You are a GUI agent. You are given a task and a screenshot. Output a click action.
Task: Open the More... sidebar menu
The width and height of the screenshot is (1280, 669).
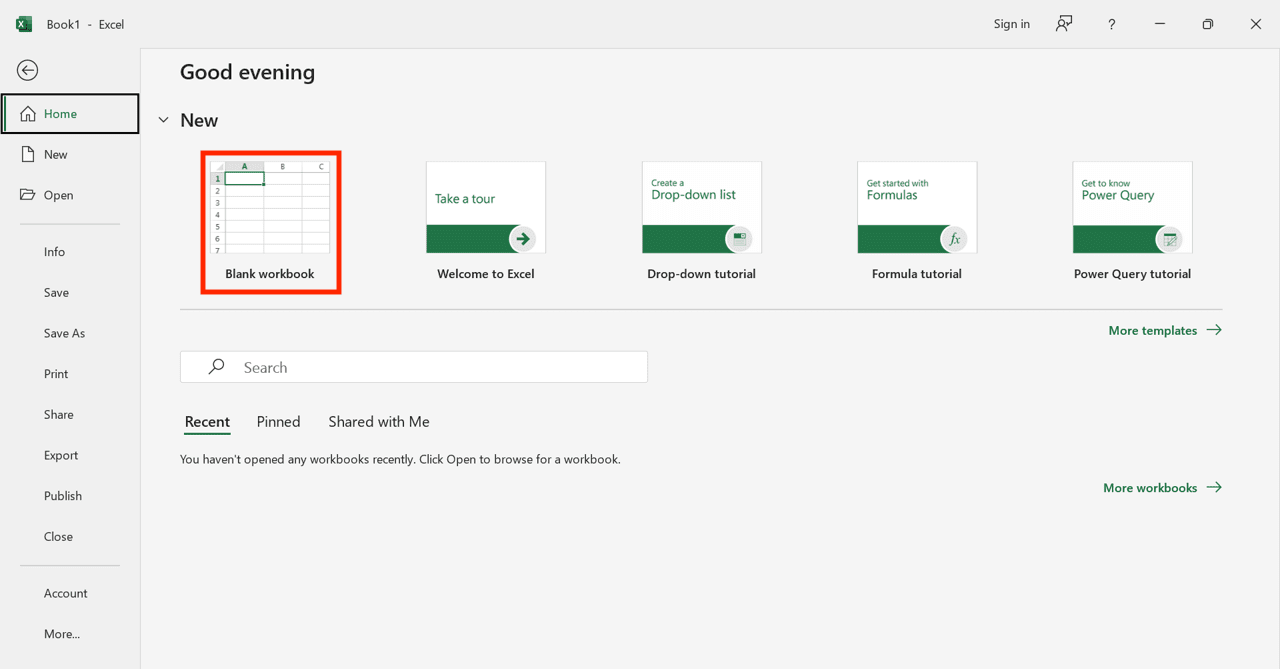click(x=62, y=634)
